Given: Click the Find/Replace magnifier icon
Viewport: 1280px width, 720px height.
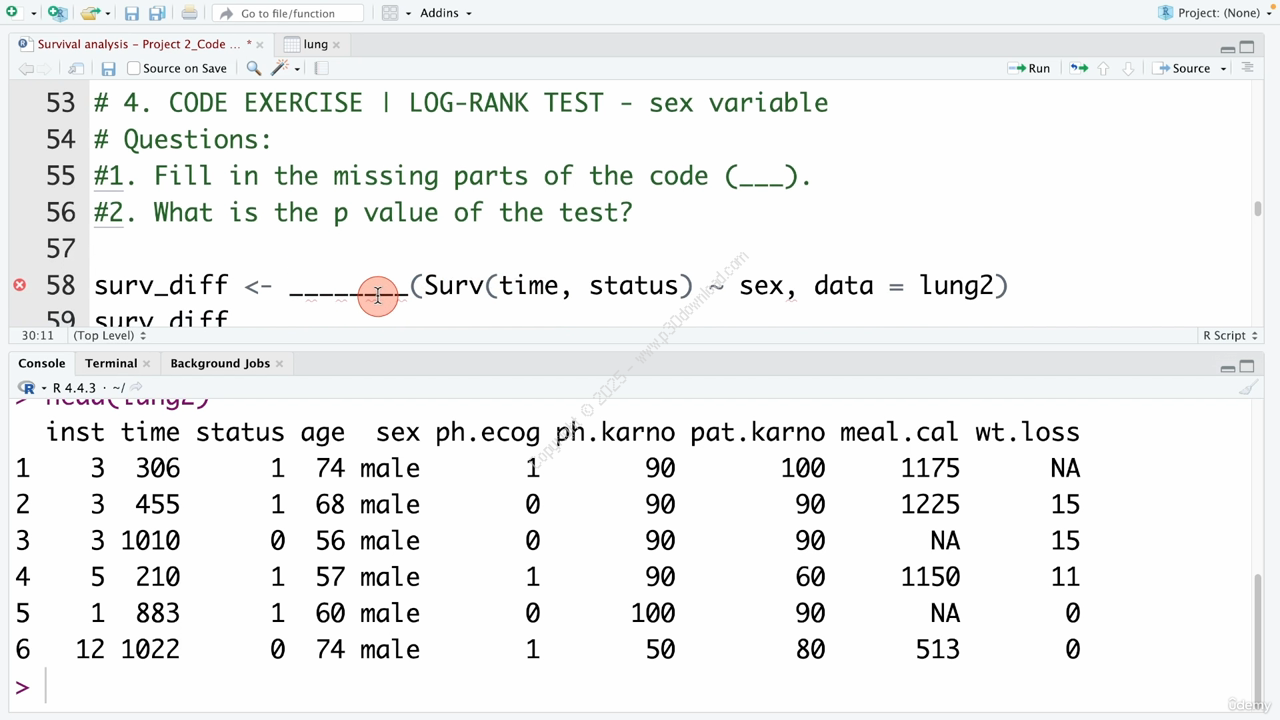Looking at the screenshot, I should pyautogui.click(x=254, y=68).
